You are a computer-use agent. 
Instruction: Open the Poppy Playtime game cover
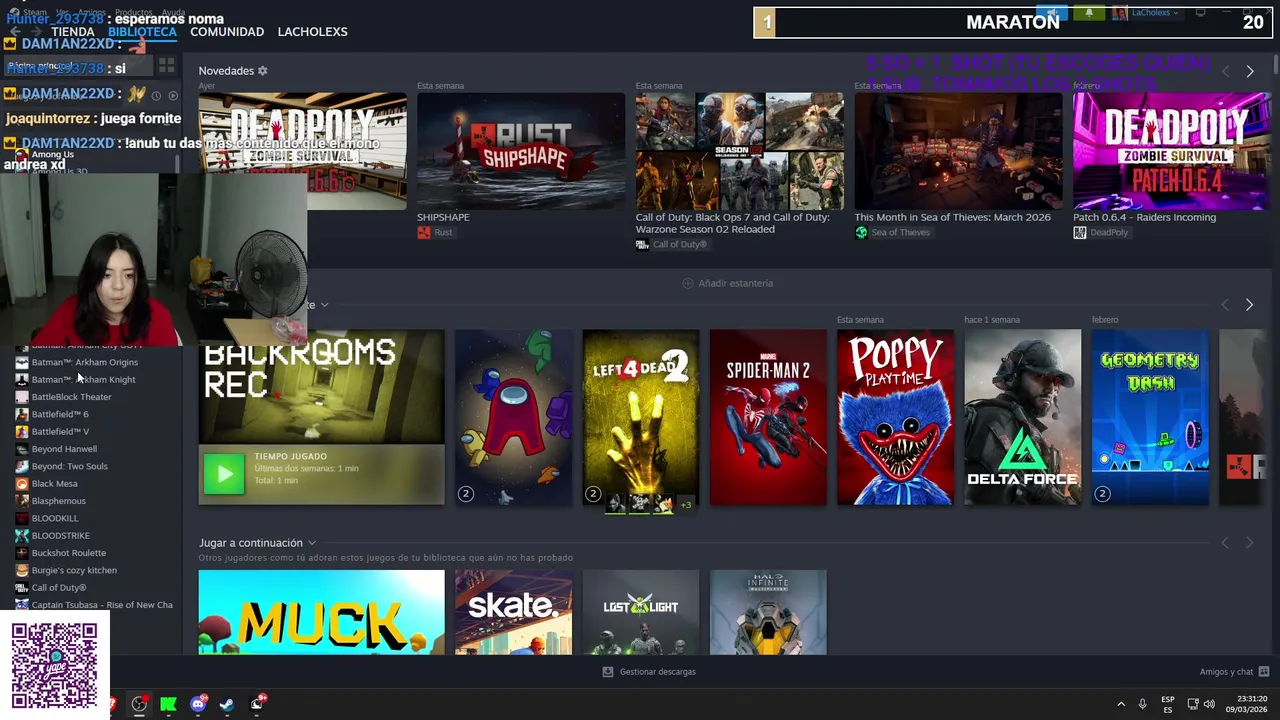[x=895, y=418]
